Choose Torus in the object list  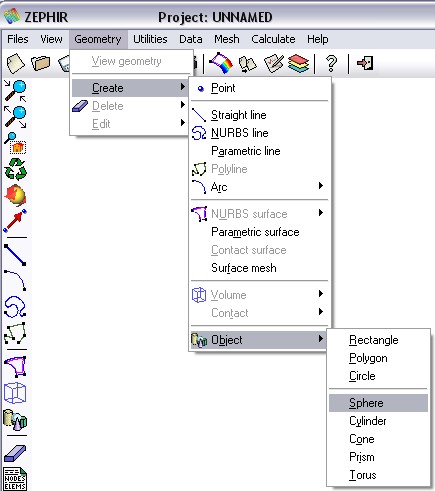pos(363,475)
